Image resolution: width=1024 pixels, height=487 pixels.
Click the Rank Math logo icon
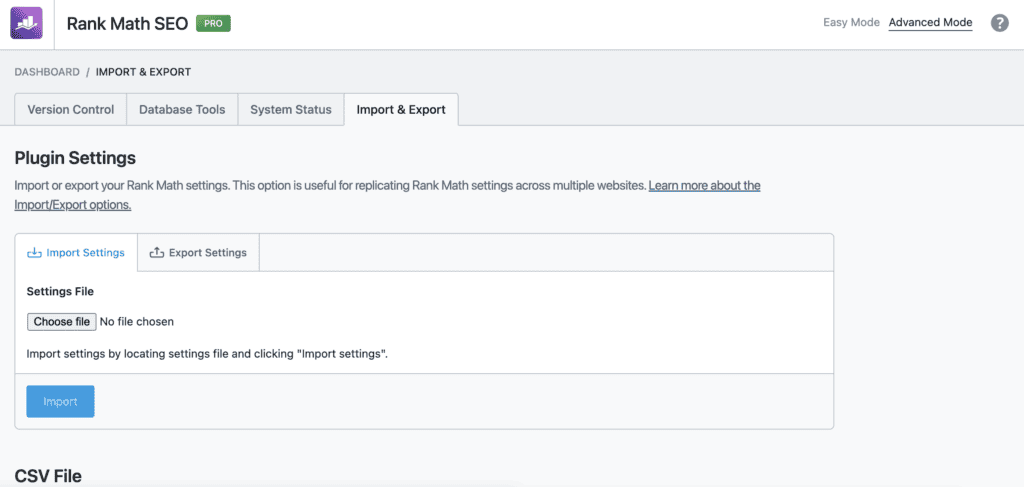click(27, 24)
